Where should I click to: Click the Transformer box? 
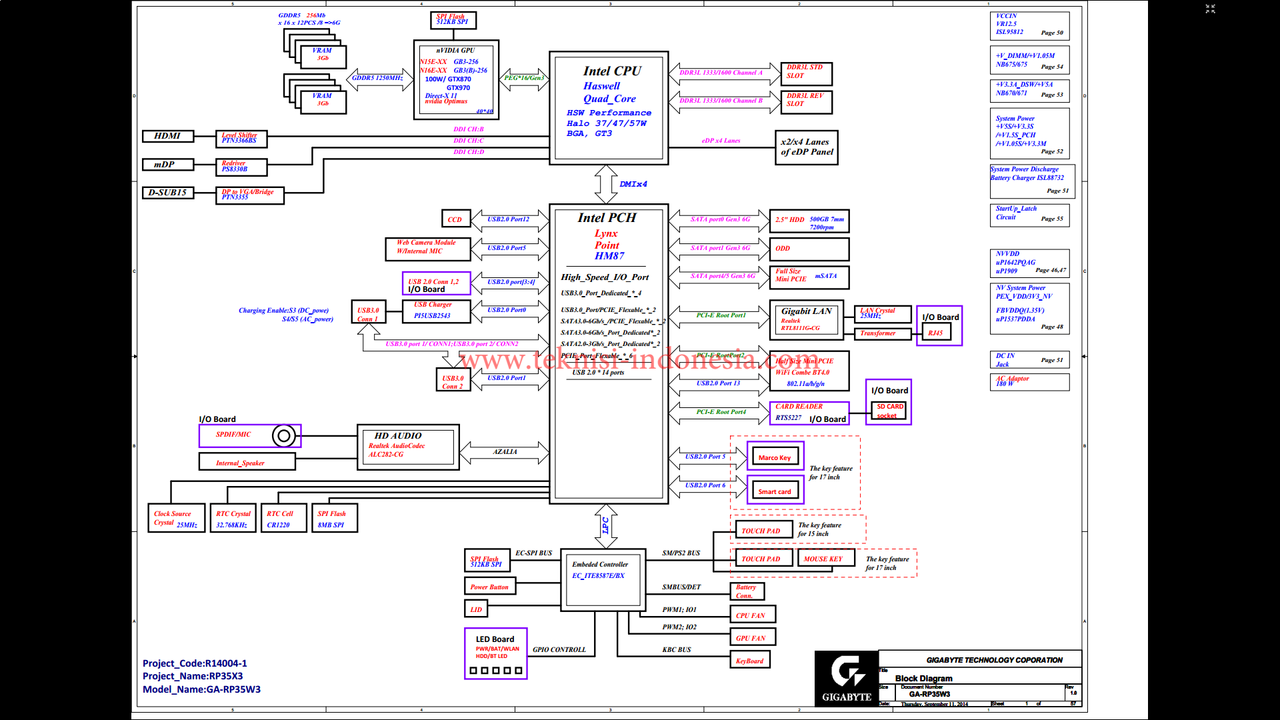point(885,334)
